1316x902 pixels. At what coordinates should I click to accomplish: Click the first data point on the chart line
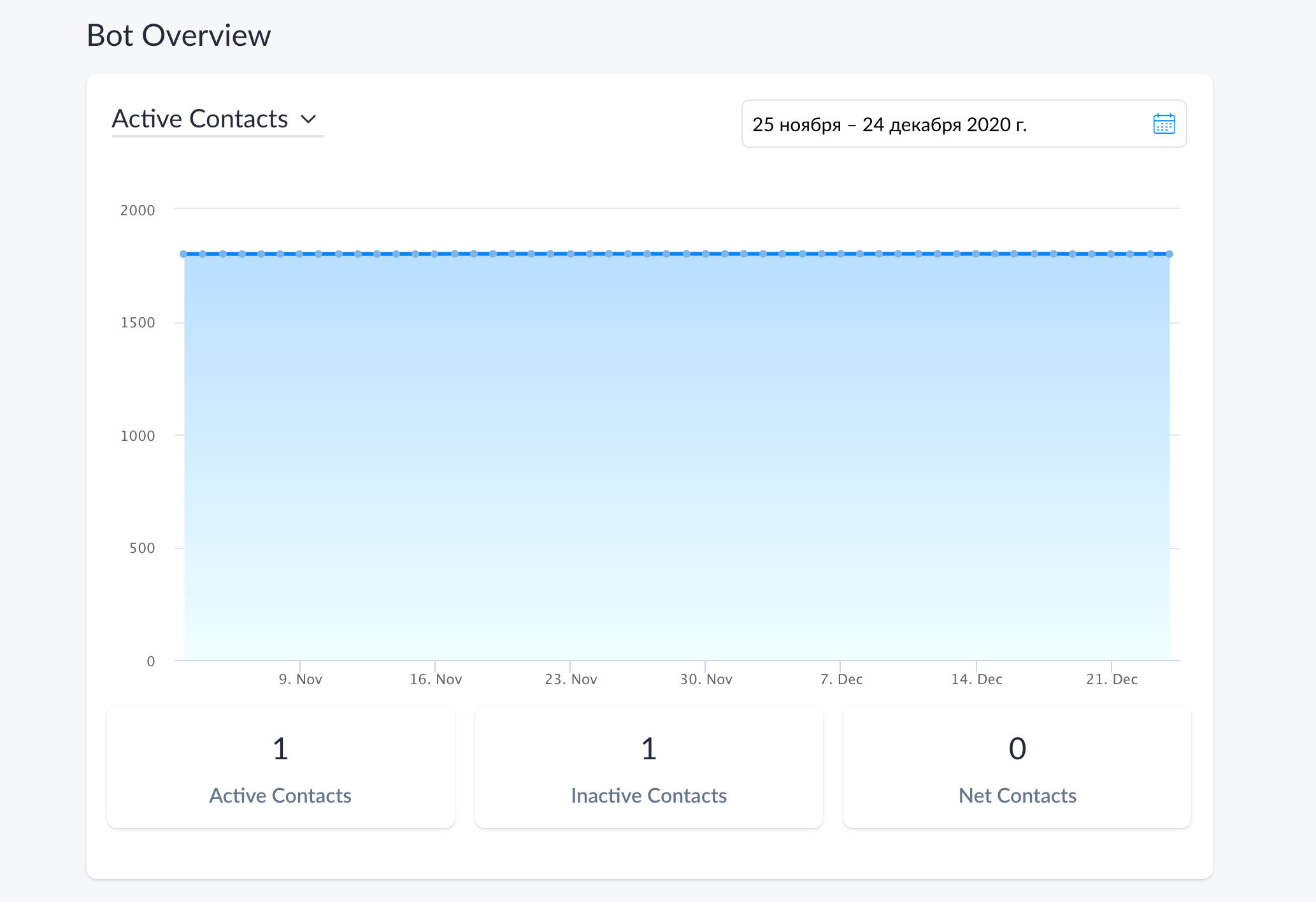183,254
